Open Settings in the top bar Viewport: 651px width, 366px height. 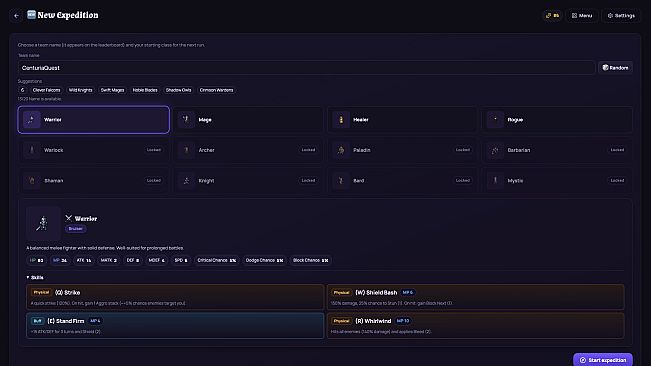point(621,15)
